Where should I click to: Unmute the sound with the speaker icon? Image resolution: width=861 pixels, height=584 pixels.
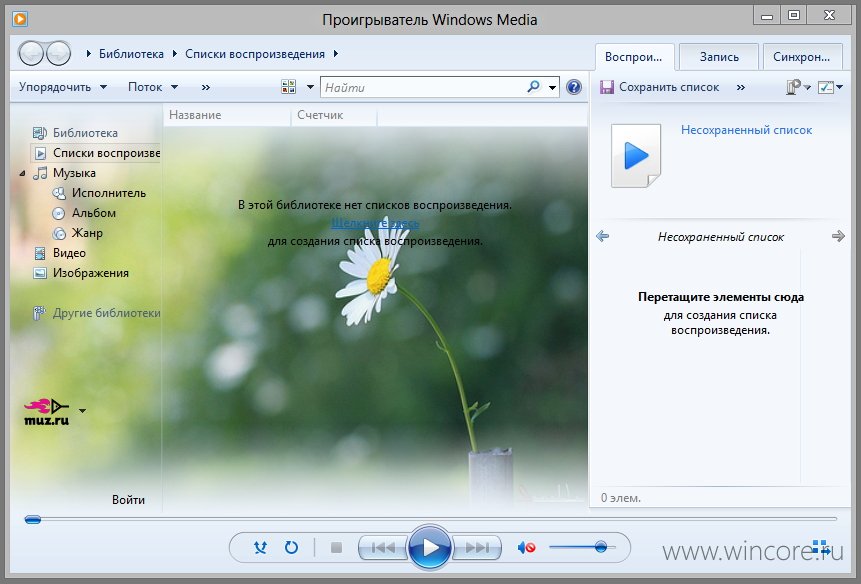526,547
